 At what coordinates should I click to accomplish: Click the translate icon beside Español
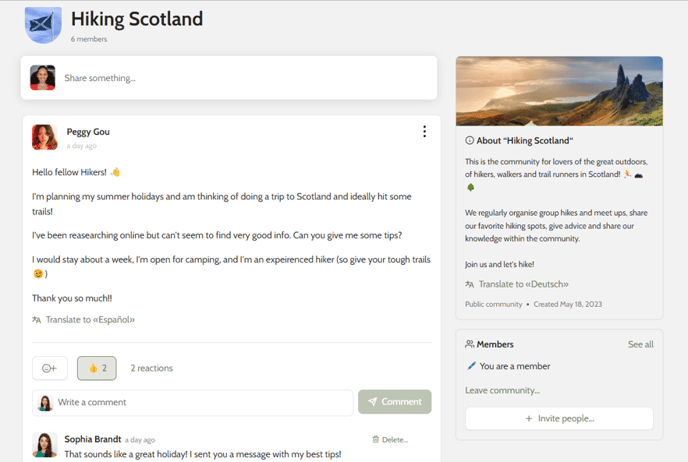pyautogui.click(x=36, y=320)
